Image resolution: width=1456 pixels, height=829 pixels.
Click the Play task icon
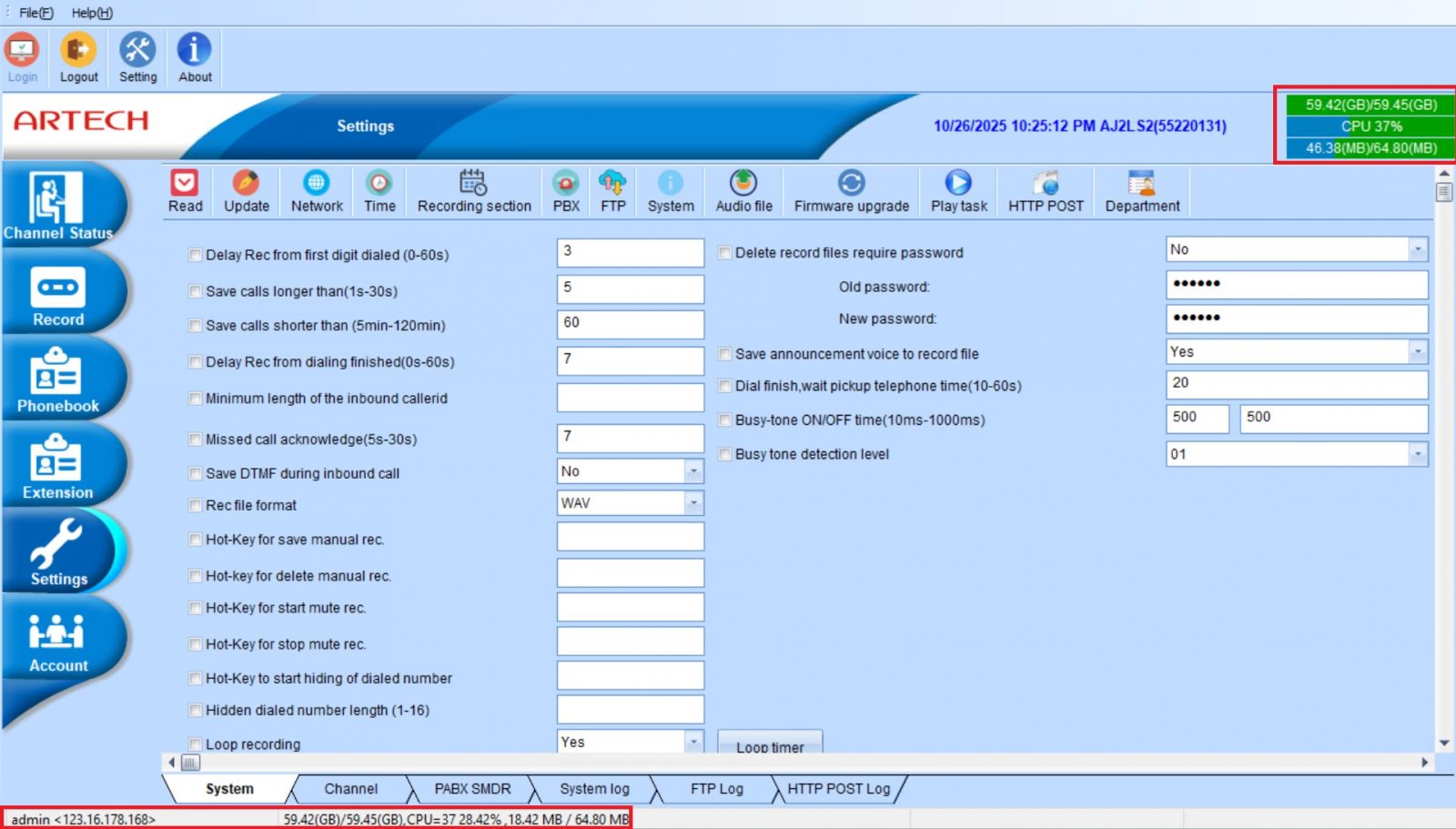click(957, 191)
